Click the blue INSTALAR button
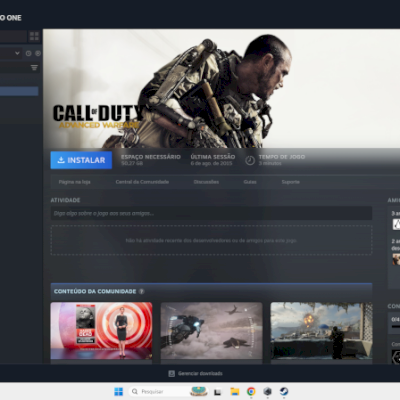Image resolution: width=400 pixels, height=400 pixels. coord(81,160)
